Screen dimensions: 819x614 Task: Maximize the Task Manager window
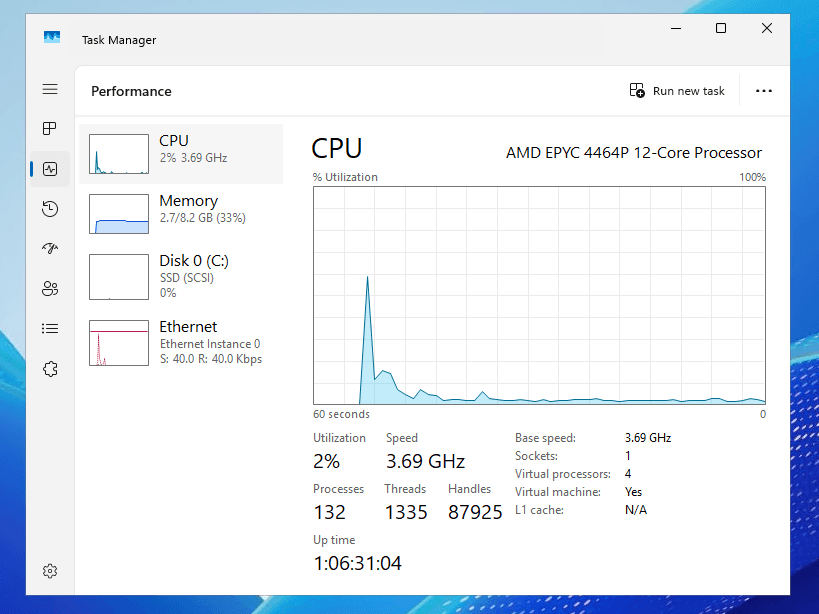(x=721, y=28)
